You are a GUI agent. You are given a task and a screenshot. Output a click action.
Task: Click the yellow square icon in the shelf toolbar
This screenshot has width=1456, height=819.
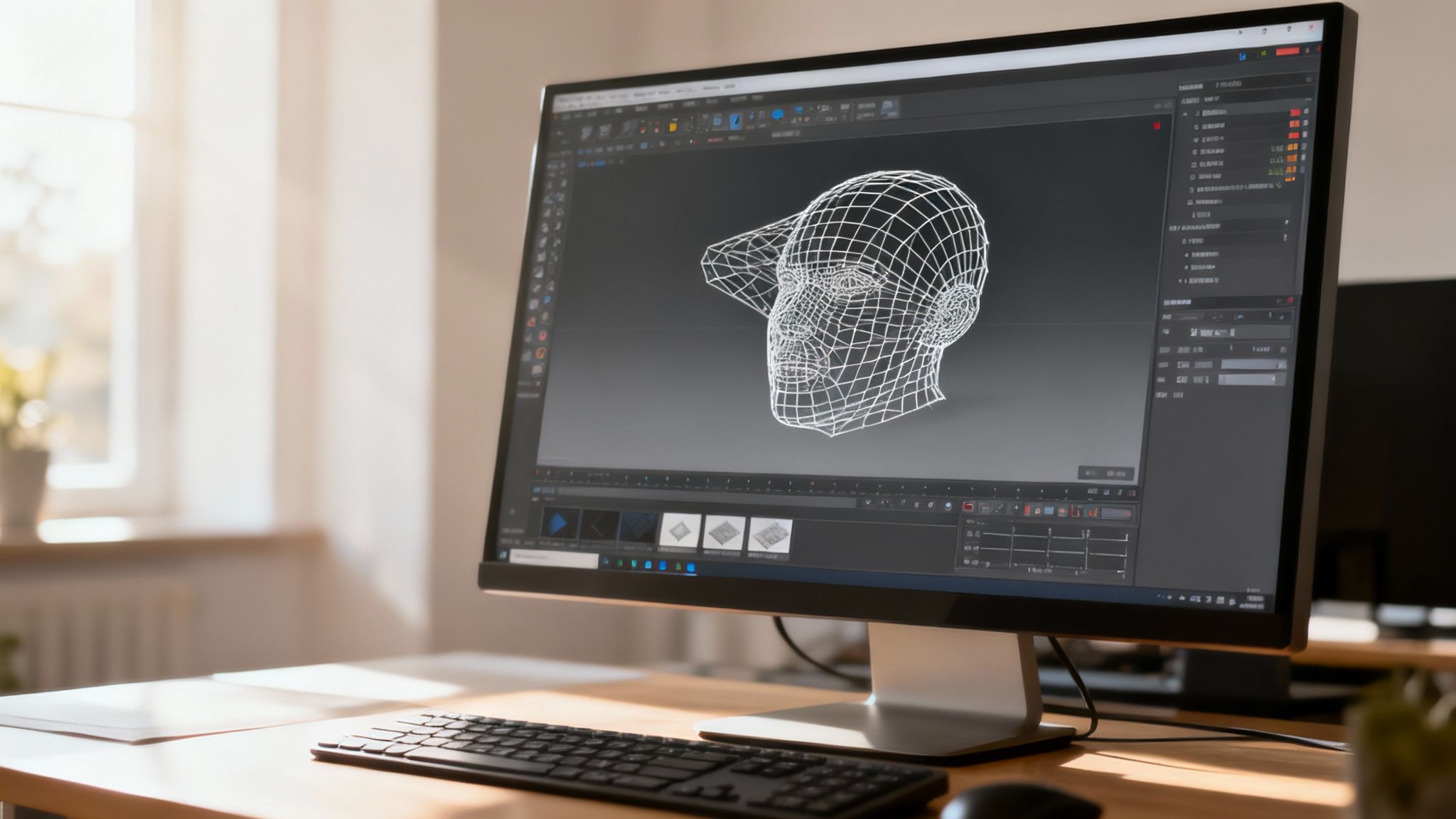coord(673,126)
